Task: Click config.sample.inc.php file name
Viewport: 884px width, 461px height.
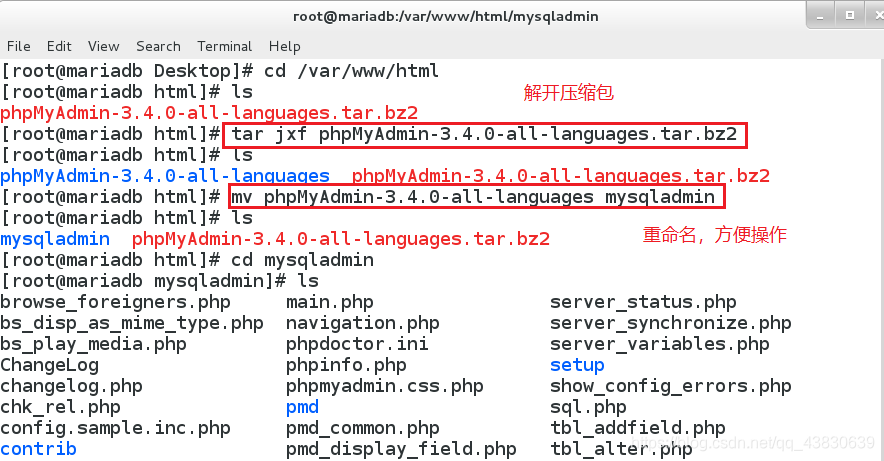Action: tap(115, 428)
